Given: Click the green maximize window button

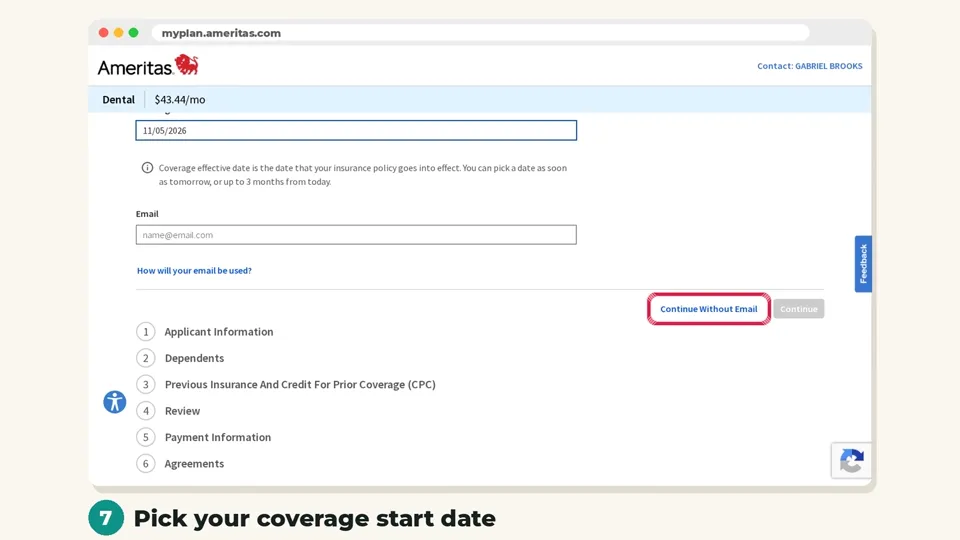Looking at the screenshot, I should 133,32.
